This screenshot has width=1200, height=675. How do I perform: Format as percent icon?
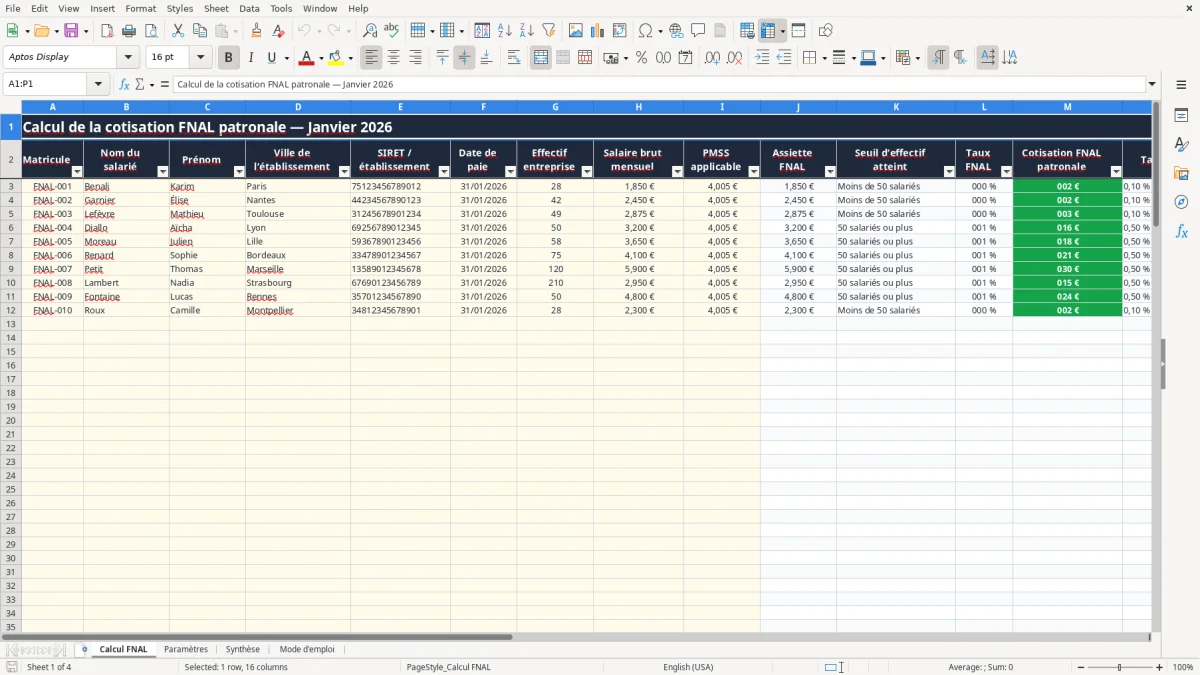coord(642,58)
